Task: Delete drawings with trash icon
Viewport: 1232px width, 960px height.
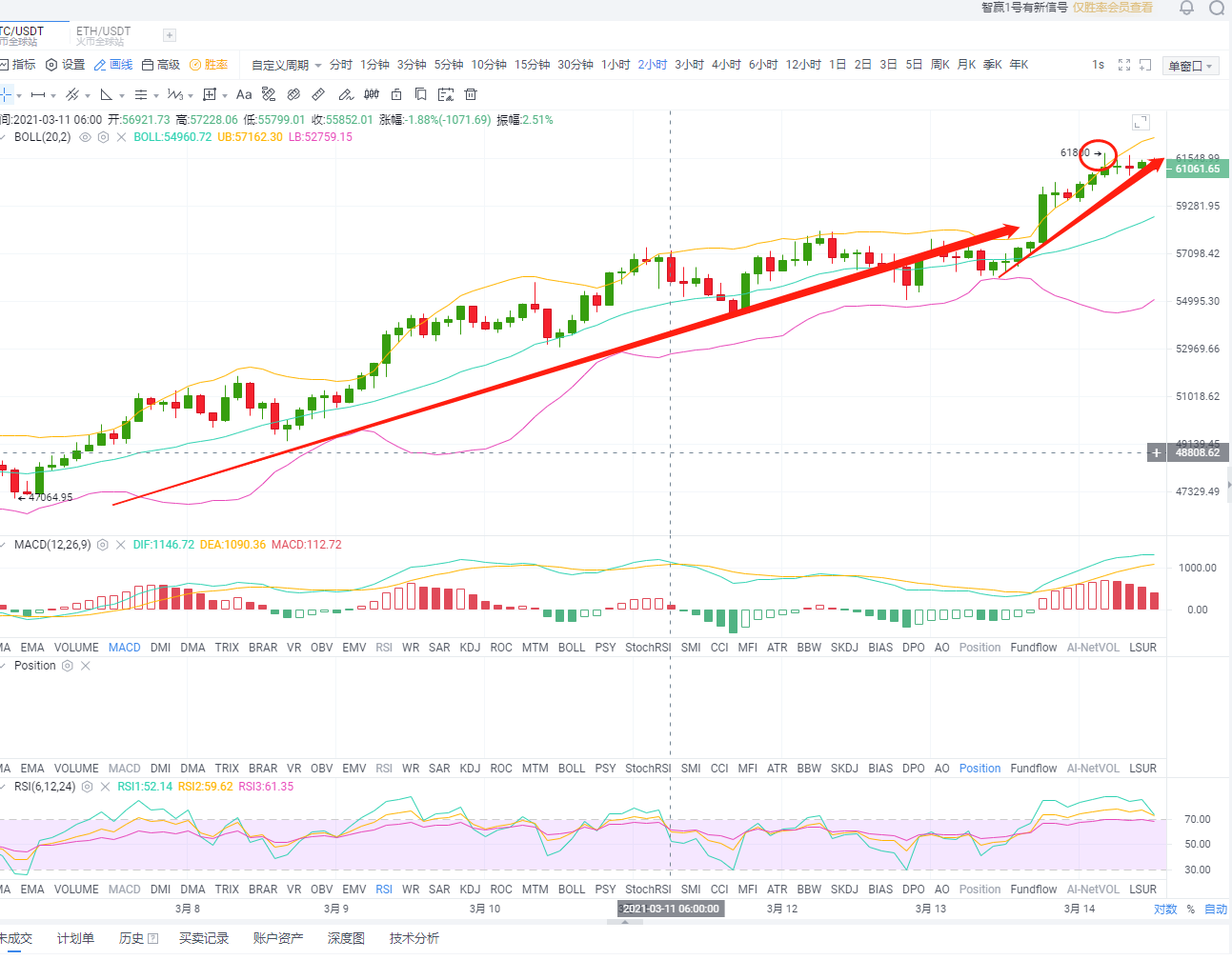Action: [x=471, y=94]
